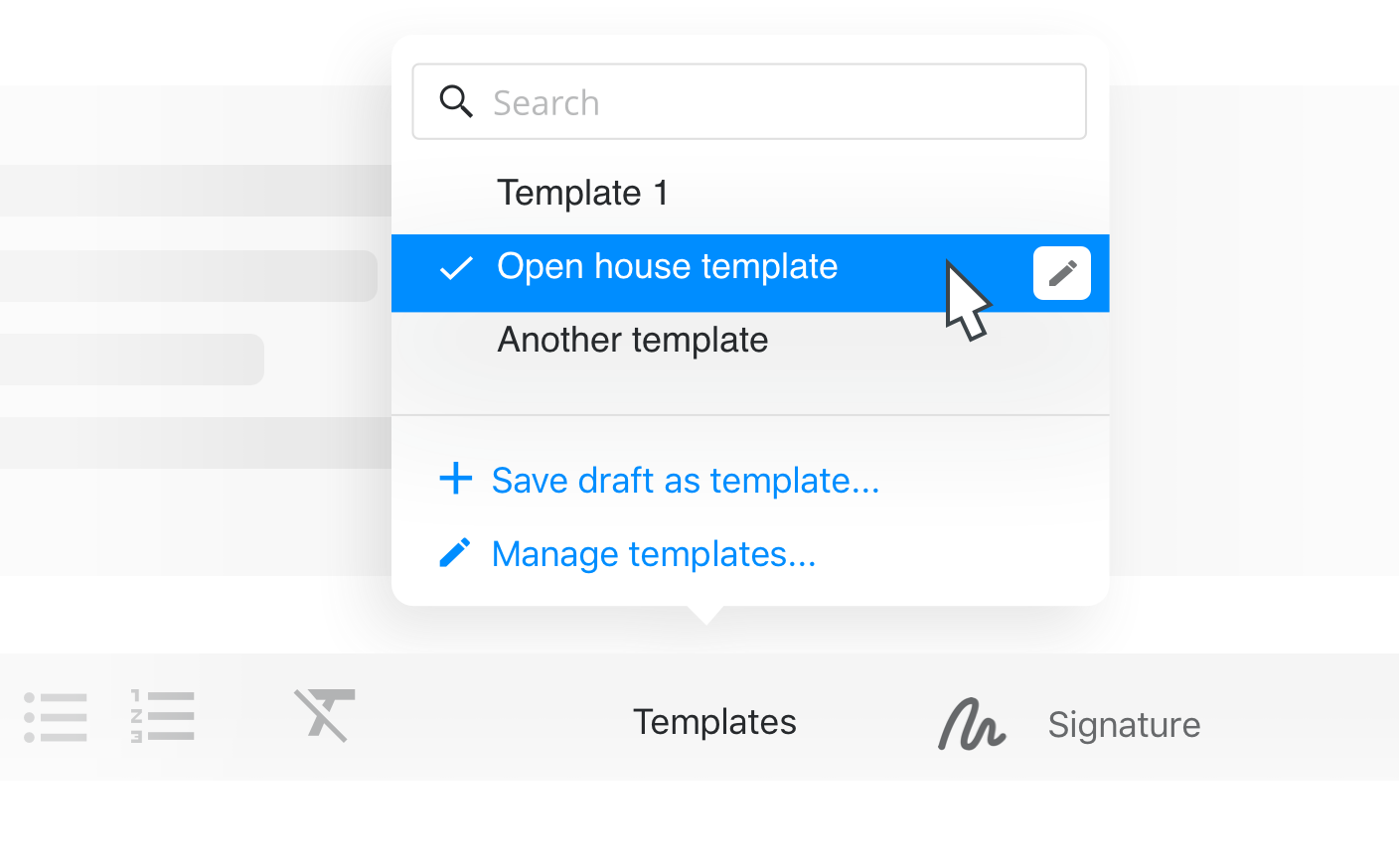This screenshot has height=868, width=1399.
Task: Edit Open house template via pencil button
Action: pyautogui.click(x=1061, y=273)
